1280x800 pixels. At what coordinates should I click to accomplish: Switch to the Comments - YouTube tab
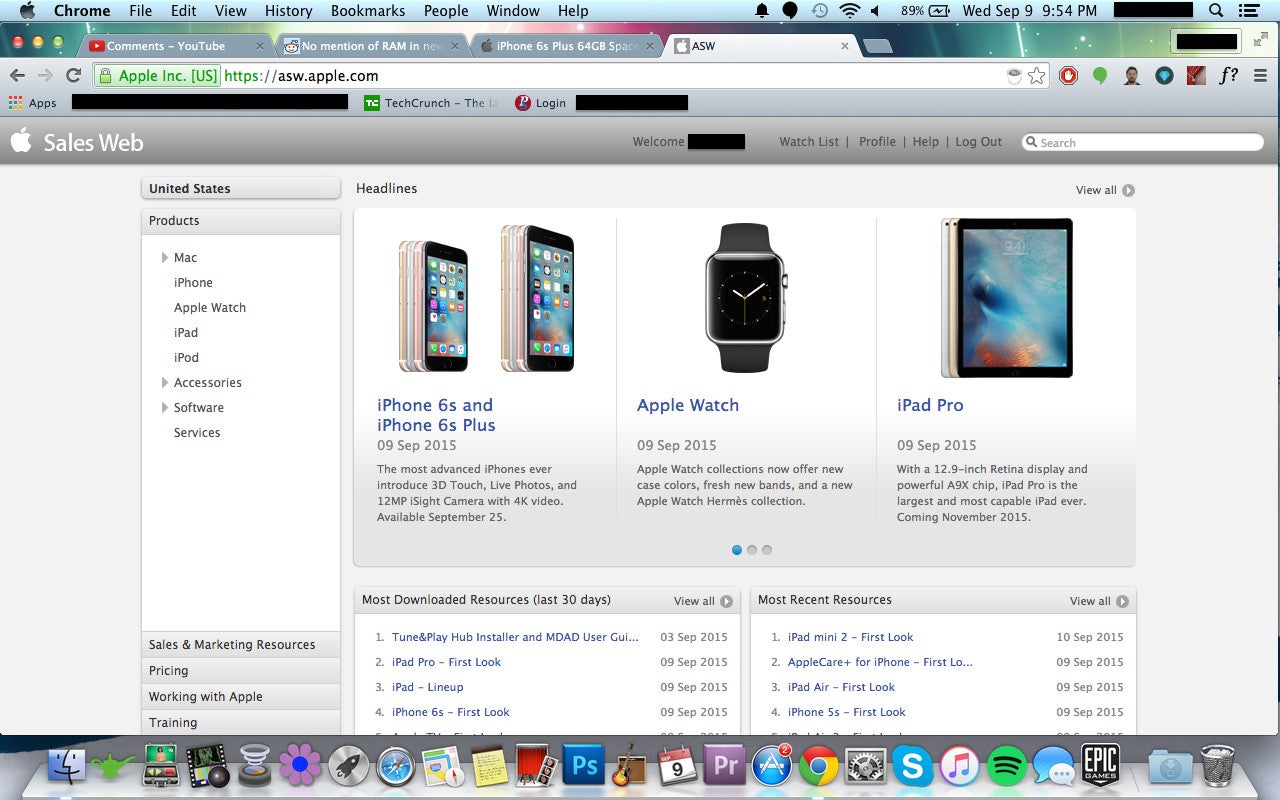(x=176, y=46)
